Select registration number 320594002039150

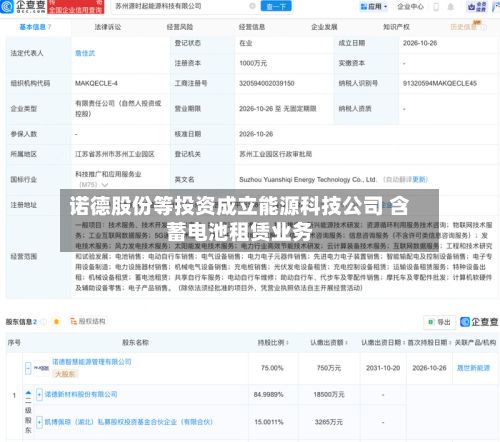267,83
